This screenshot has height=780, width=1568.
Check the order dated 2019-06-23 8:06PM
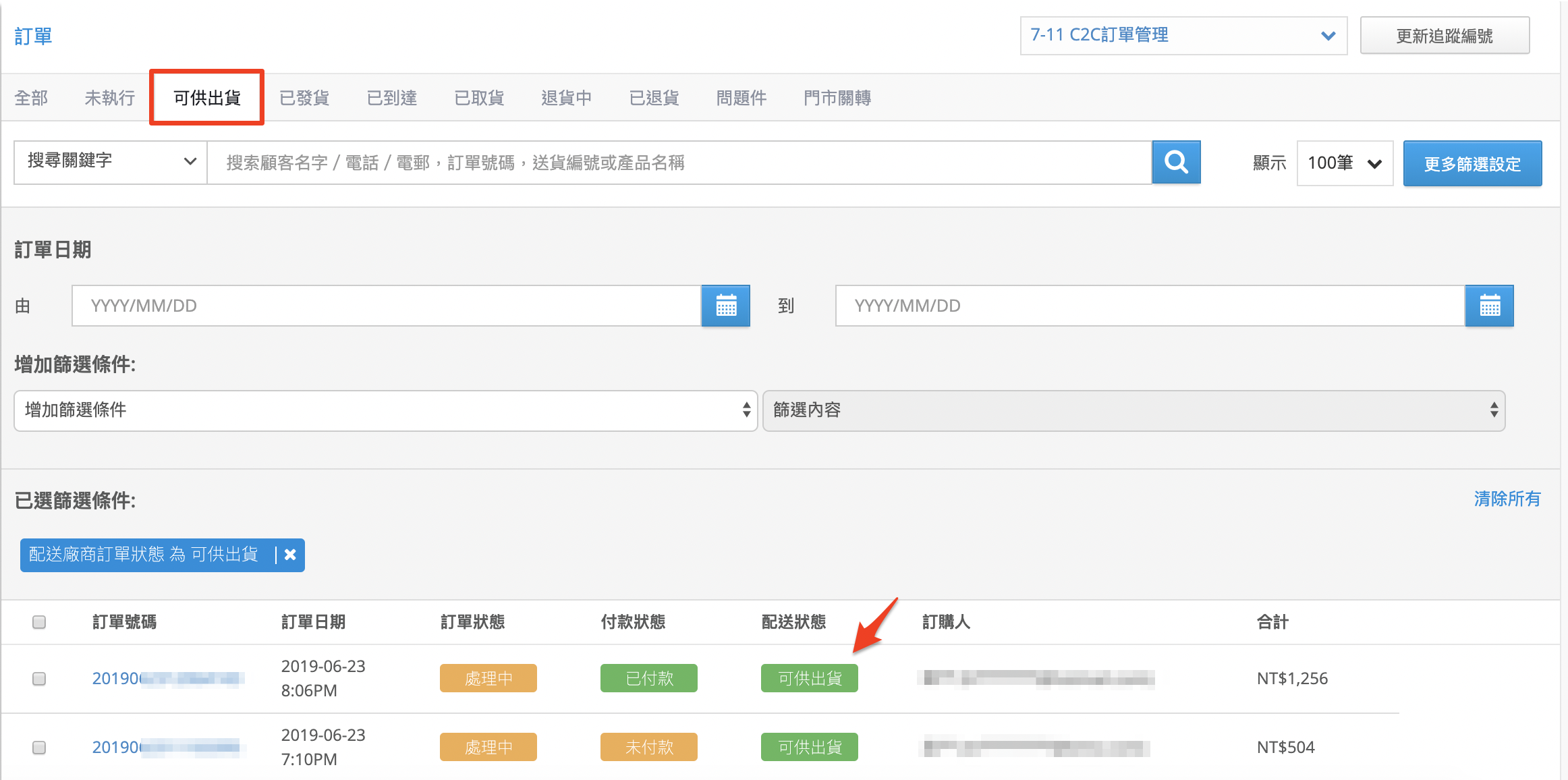pyautogui.click(x=39, y=678)
